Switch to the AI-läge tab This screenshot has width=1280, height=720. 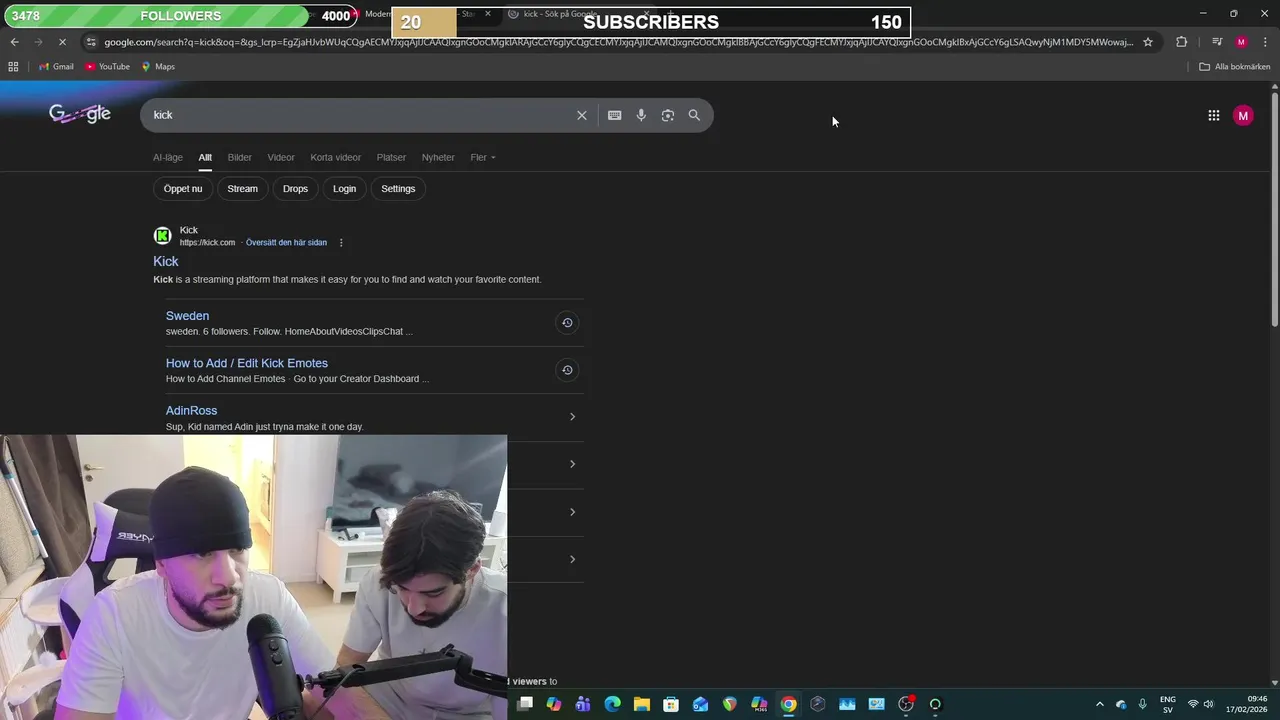click(x=168, y=157)
